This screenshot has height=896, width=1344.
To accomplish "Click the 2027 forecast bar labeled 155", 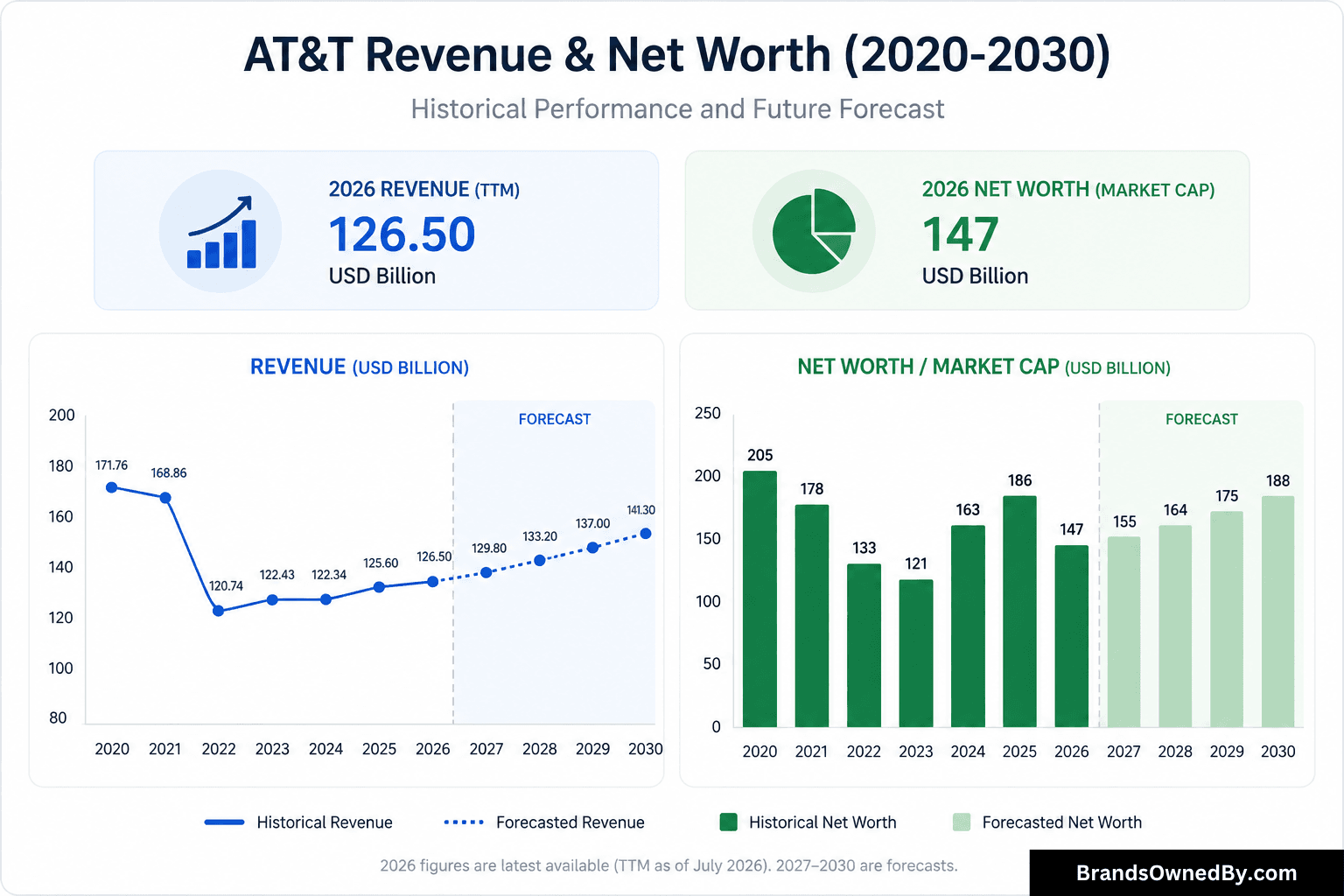I will (1123, 632).
